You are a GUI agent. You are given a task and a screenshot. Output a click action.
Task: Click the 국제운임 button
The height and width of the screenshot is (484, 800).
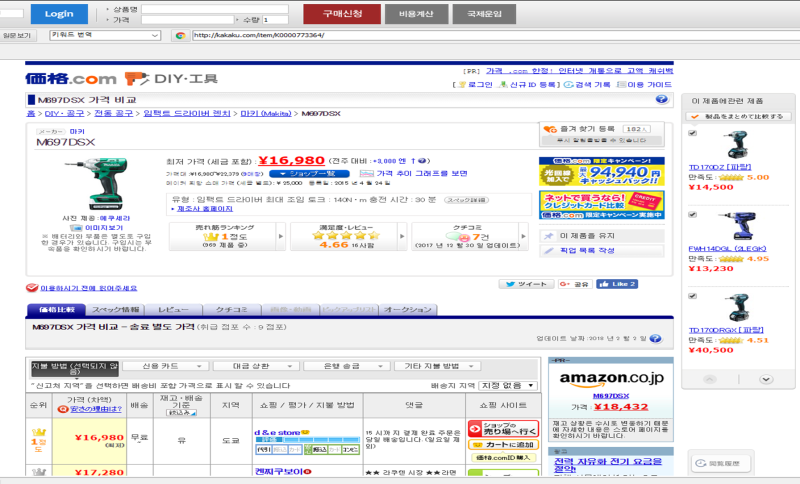[484, 14]
